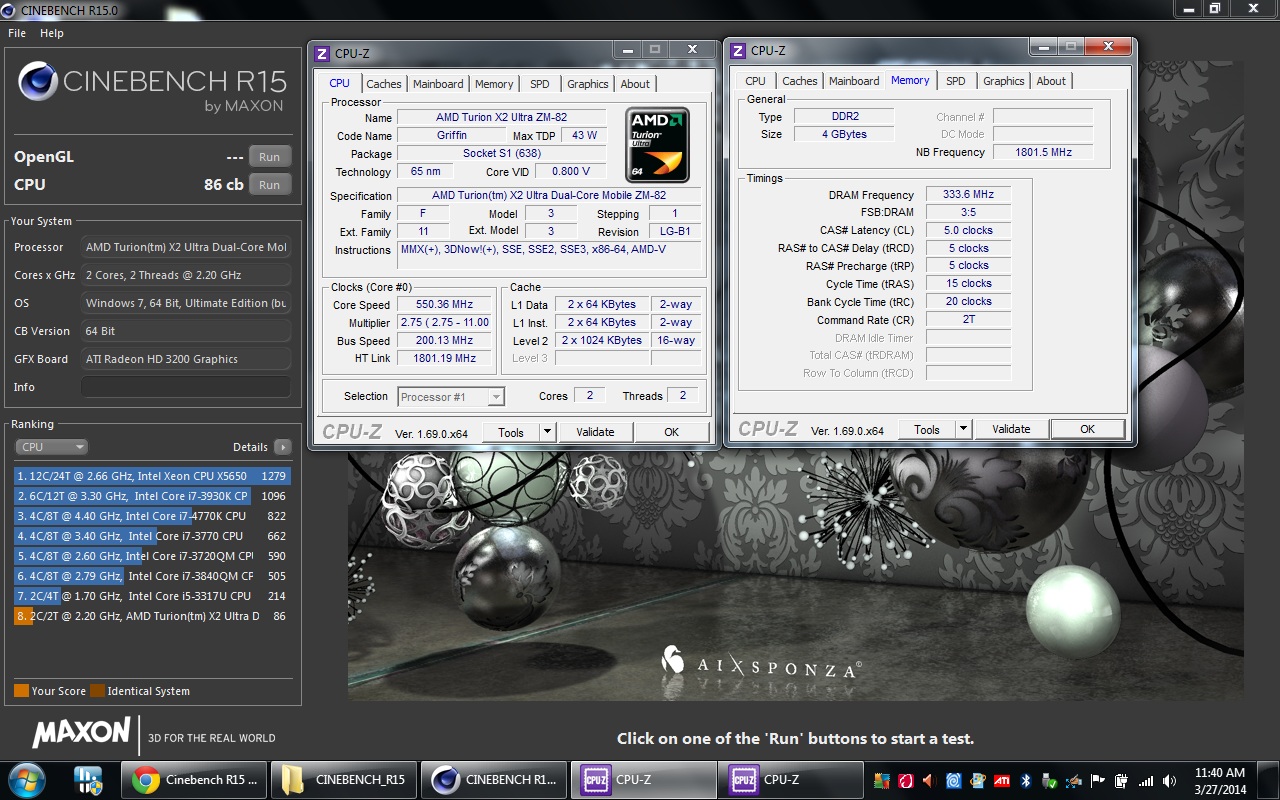Switch to SPD tab in left CPU-Z

(x=540, y=84)
